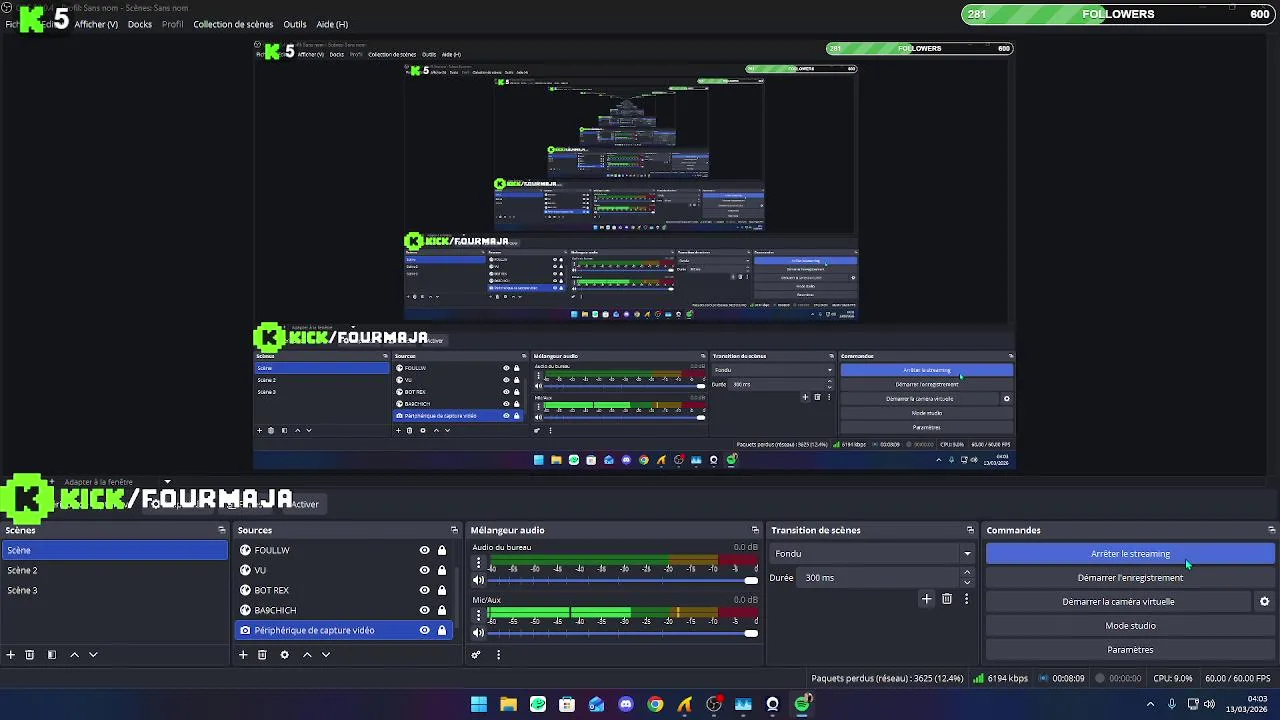Remove selected scene with trash icon
The width and height of the screenshot is (1280, 720).
30,655
